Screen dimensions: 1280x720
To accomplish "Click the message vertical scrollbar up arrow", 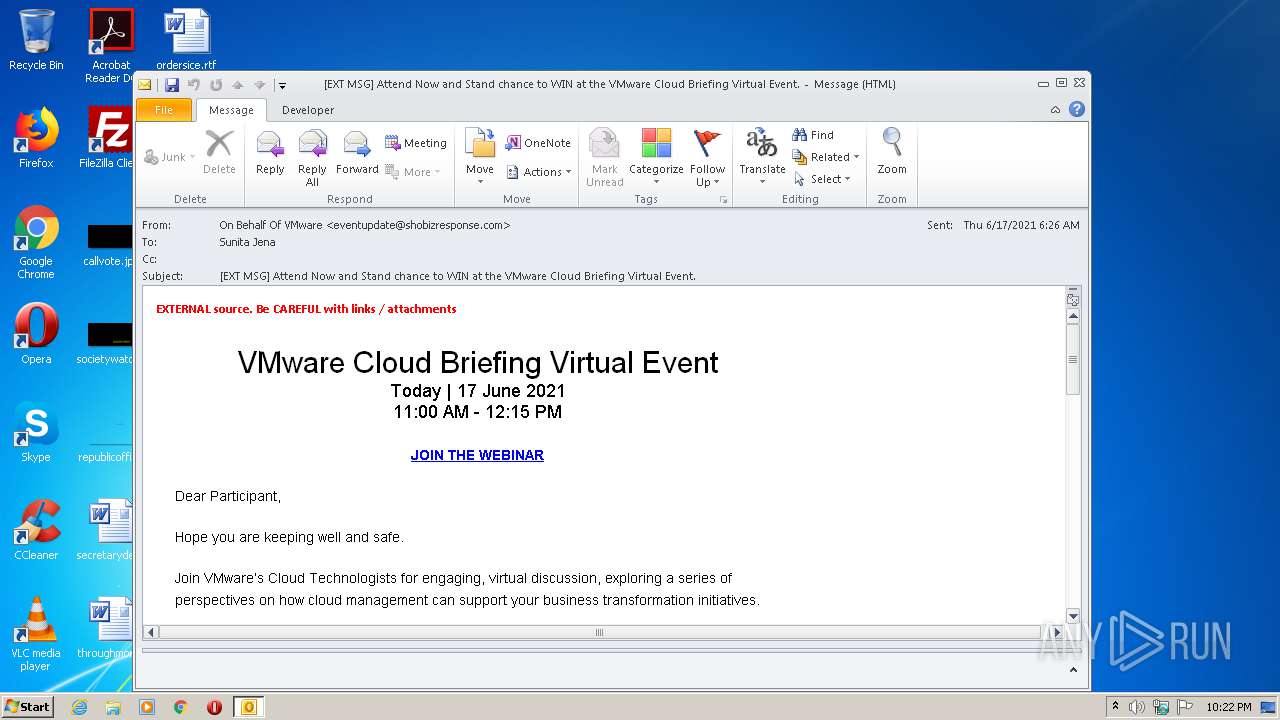I will (x=1073, y=316).
